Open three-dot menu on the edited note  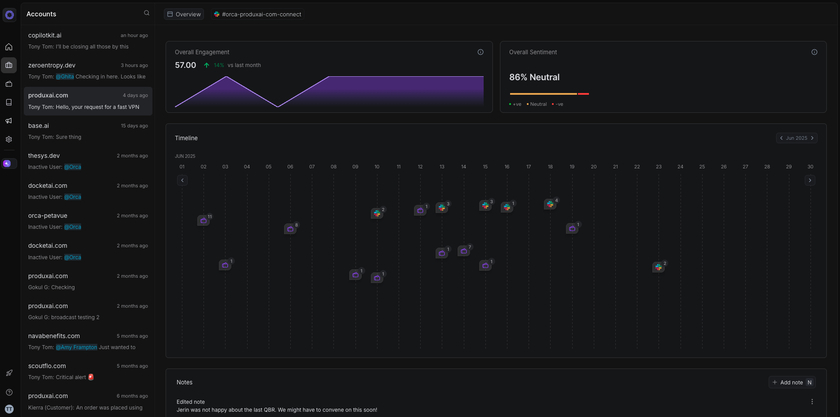pyautogui.click(x=812, y=402)
